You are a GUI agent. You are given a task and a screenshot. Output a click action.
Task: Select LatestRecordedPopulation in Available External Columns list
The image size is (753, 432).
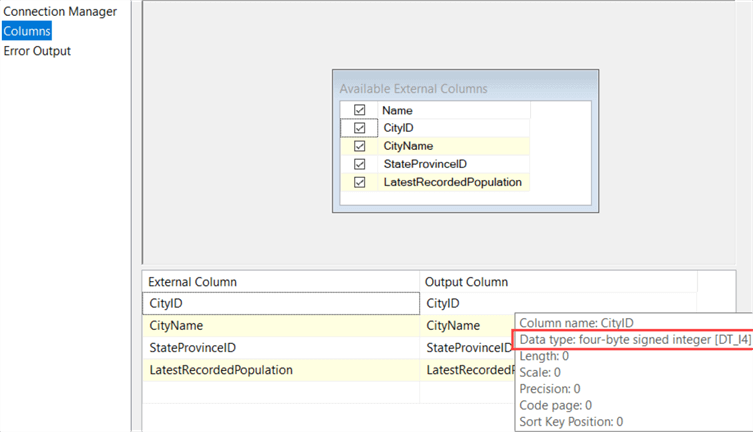pos(454,182)
